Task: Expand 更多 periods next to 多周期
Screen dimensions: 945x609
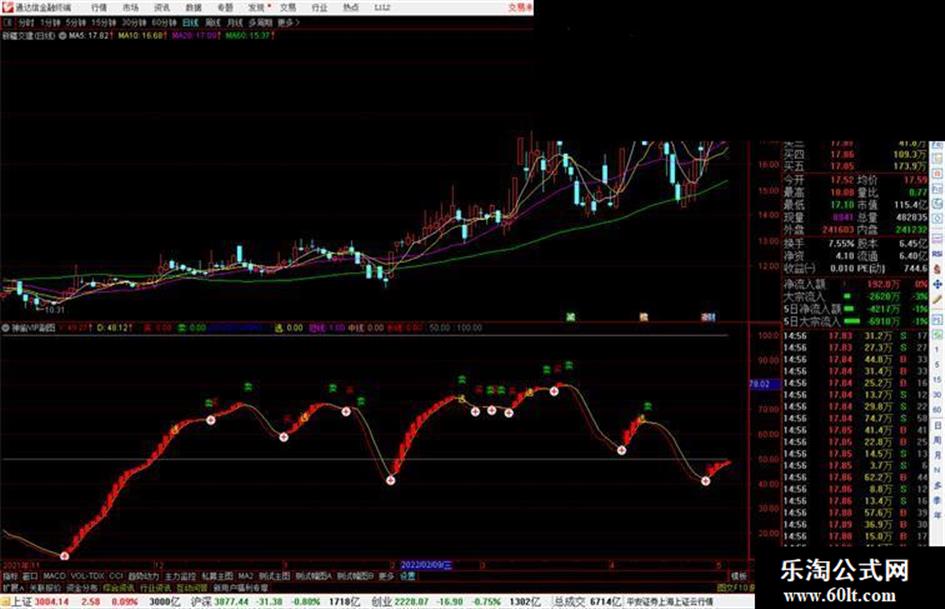Action: (x=287, y=22)
